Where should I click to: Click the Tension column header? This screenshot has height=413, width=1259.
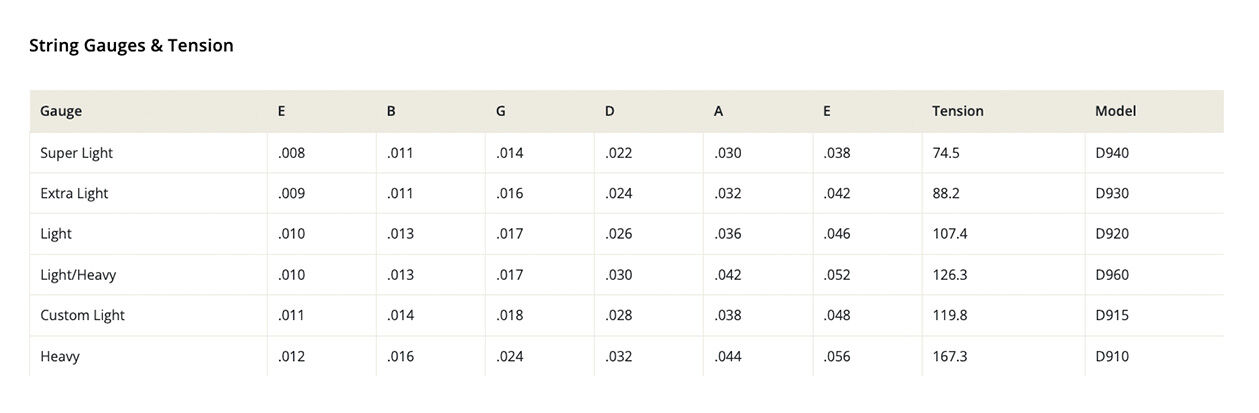pos(957,111)
